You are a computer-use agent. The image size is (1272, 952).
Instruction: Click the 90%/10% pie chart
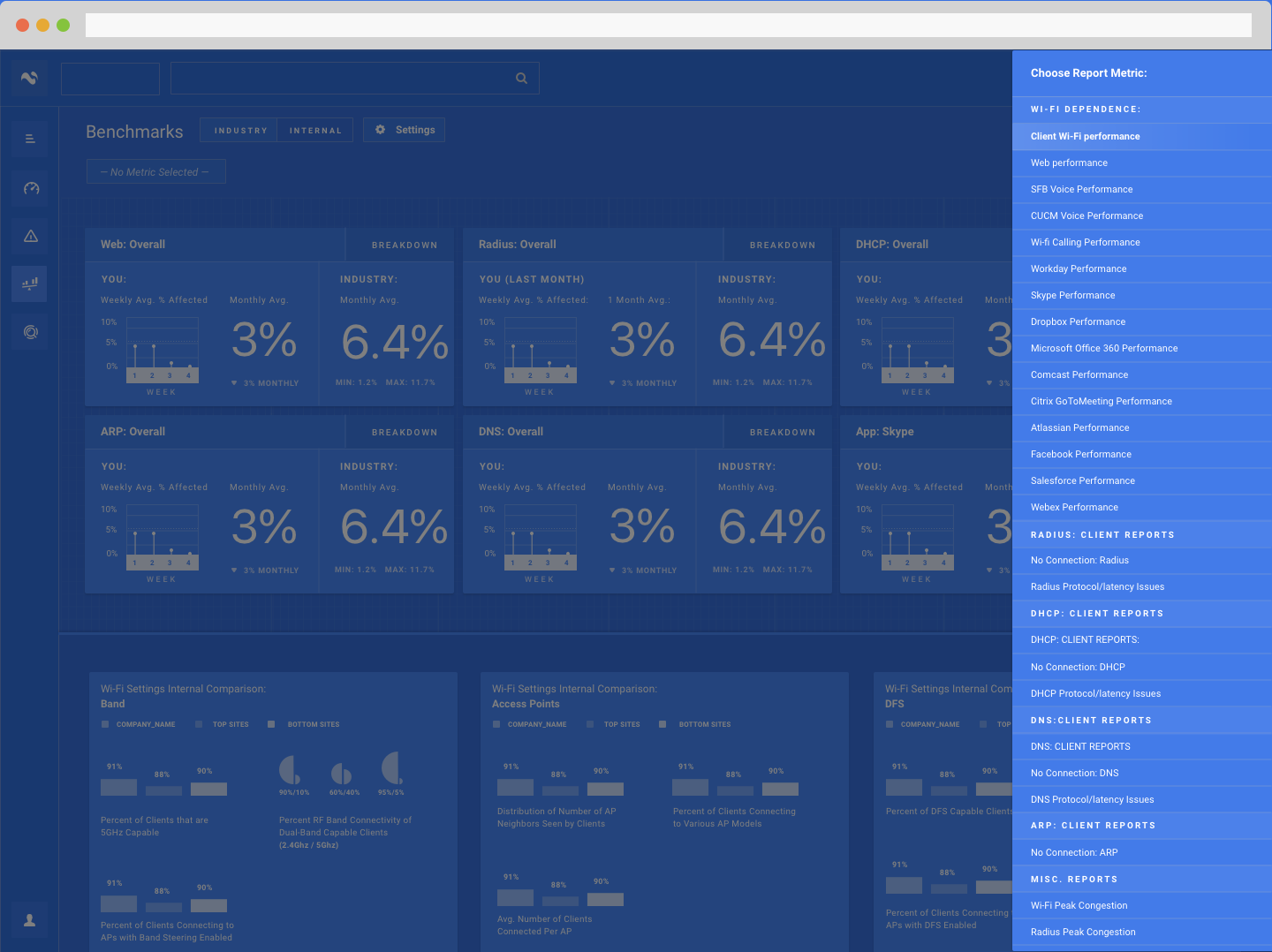[291, 770]
